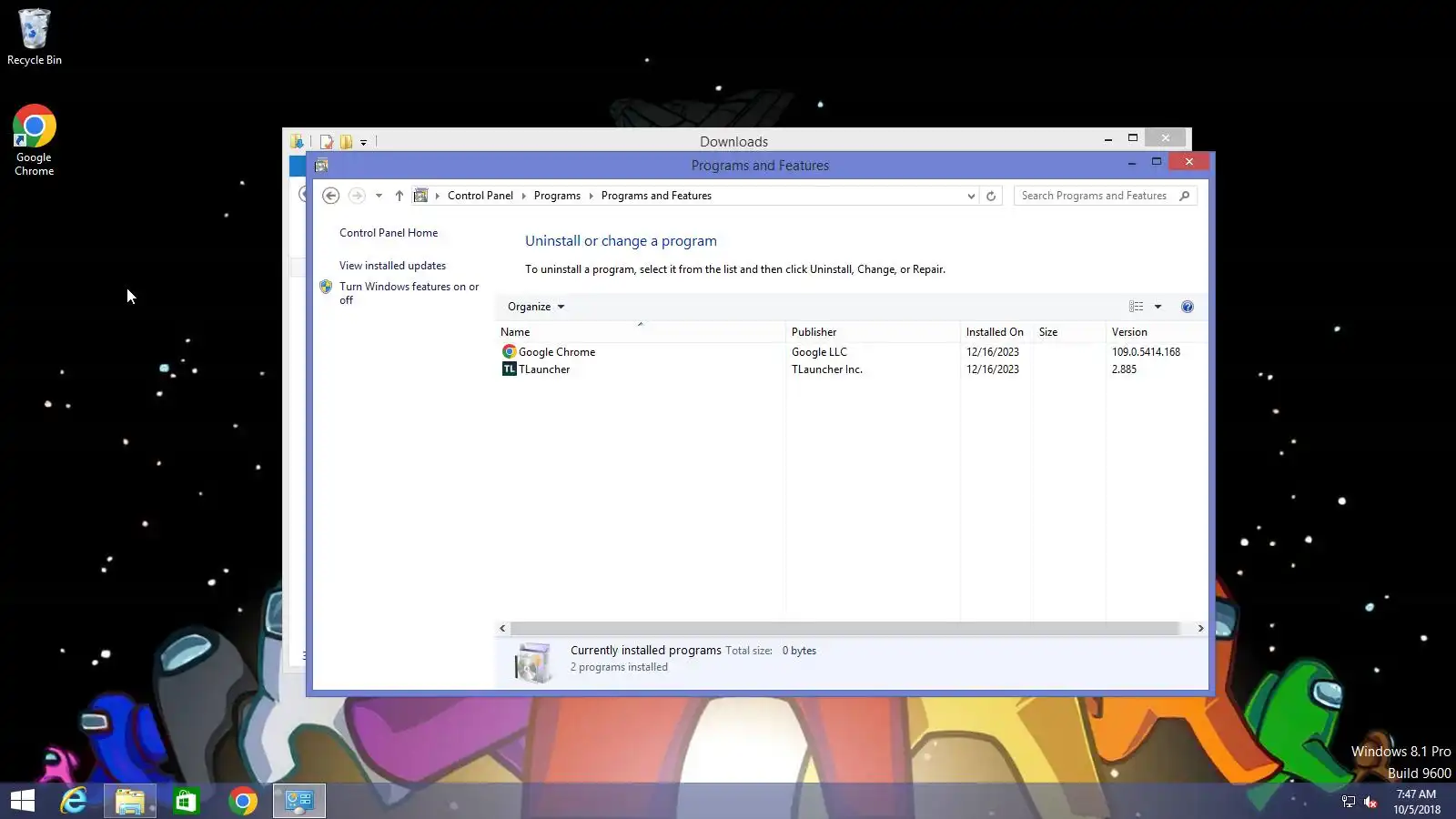Click version 109.0.5414.168 cell

(1146, 352)
